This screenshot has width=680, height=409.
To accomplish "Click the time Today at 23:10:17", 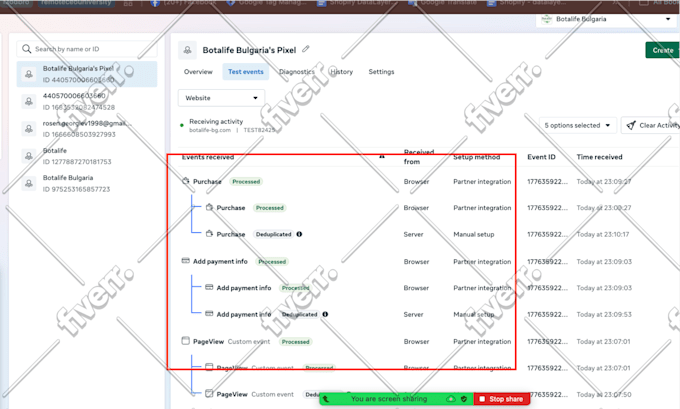I will tap(603, 234).
